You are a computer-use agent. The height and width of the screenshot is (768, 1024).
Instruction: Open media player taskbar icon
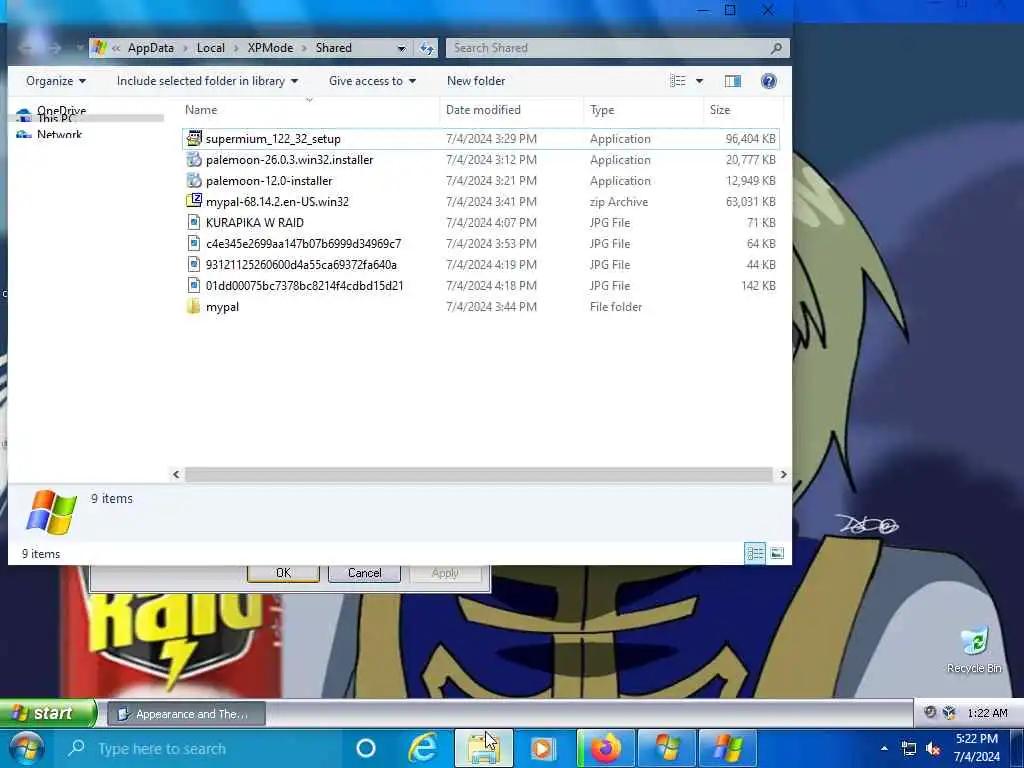(x=543, y=748)
